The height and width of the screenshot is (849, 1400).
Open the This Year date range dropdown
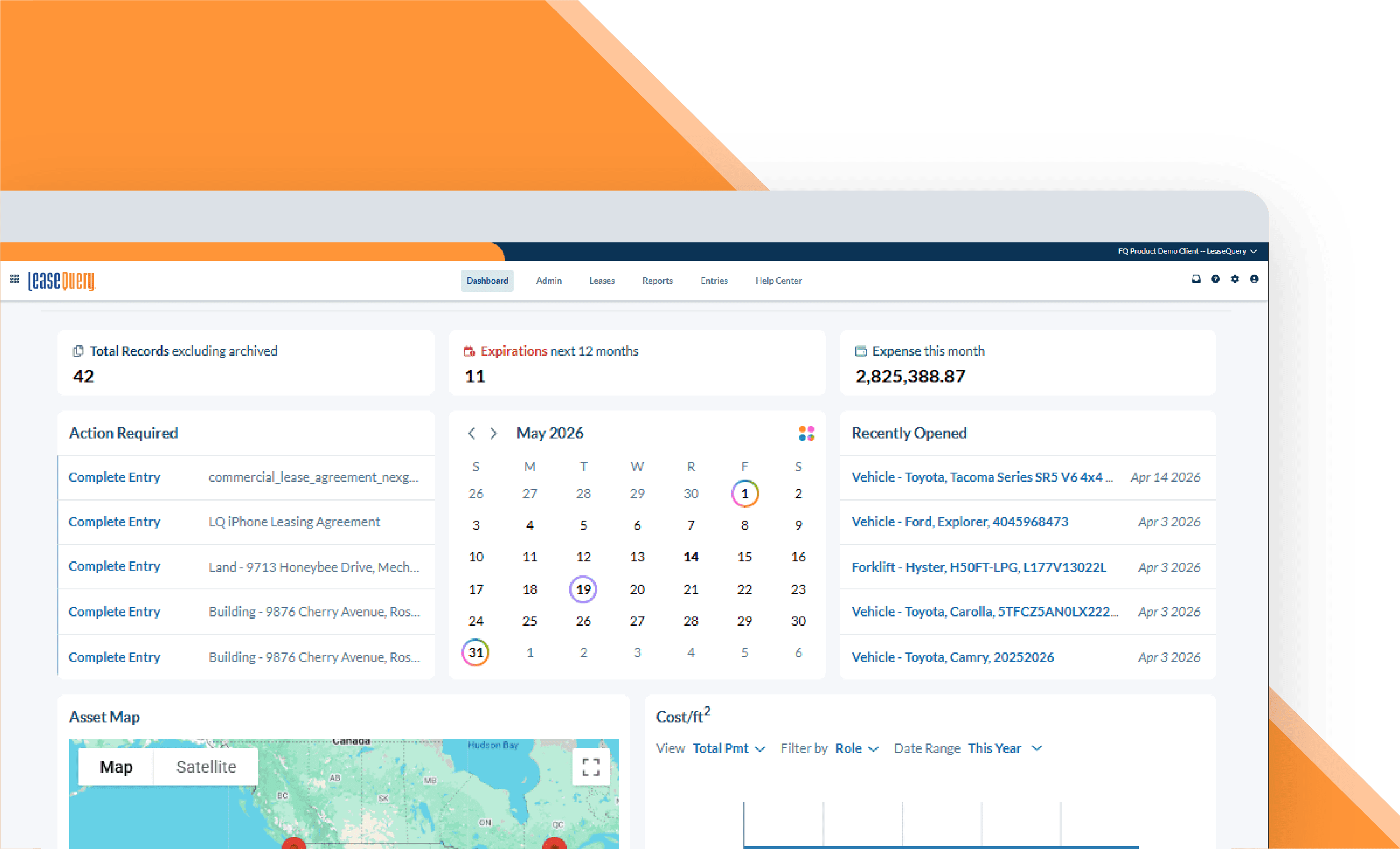[1004, 749]
